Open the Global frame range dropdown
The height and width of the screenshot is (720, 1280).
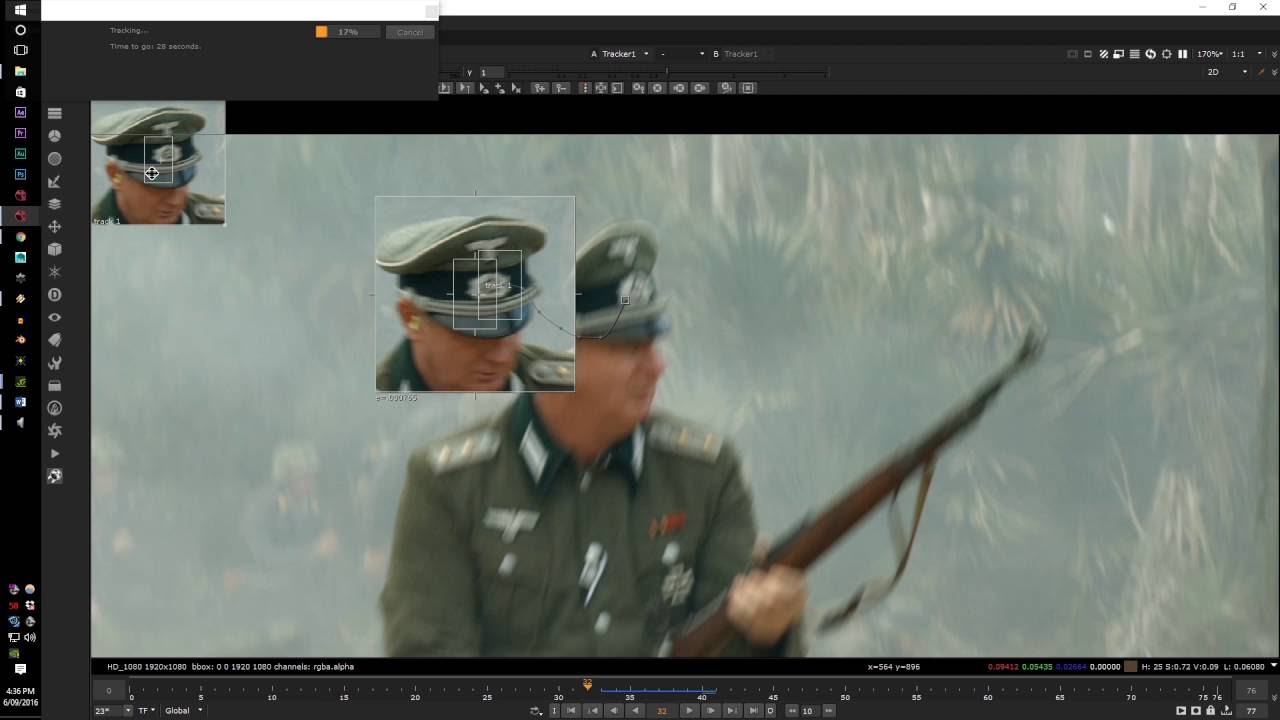coord(184,710)
